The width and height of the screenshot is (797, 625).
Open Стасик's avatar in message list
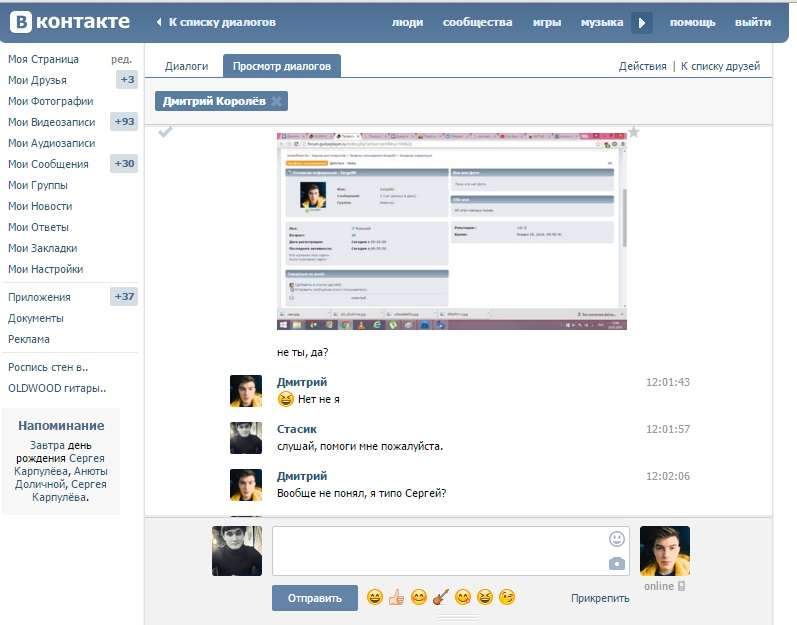tap(246, 438)
